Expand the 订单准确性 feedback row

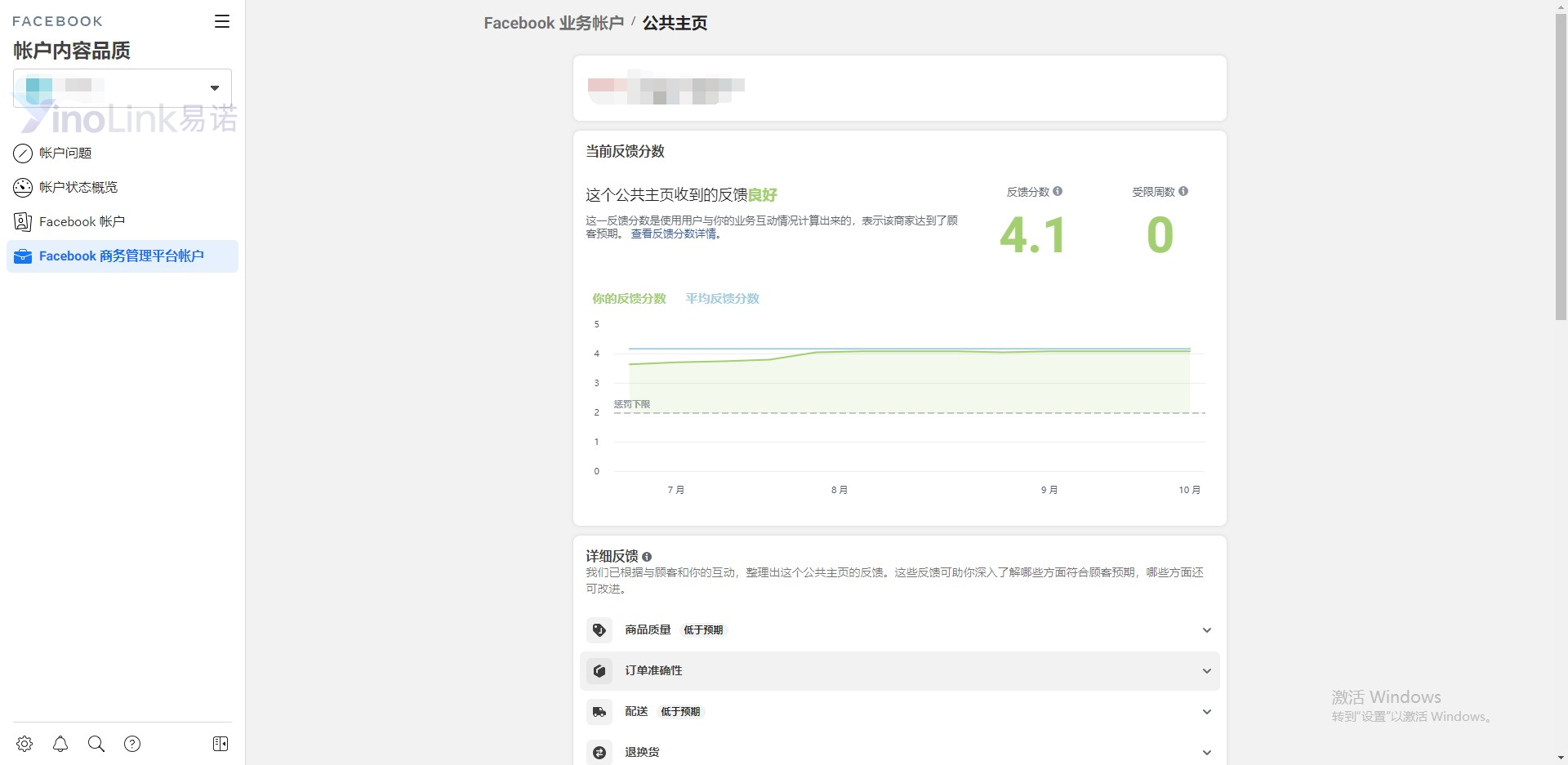(900, 671)
